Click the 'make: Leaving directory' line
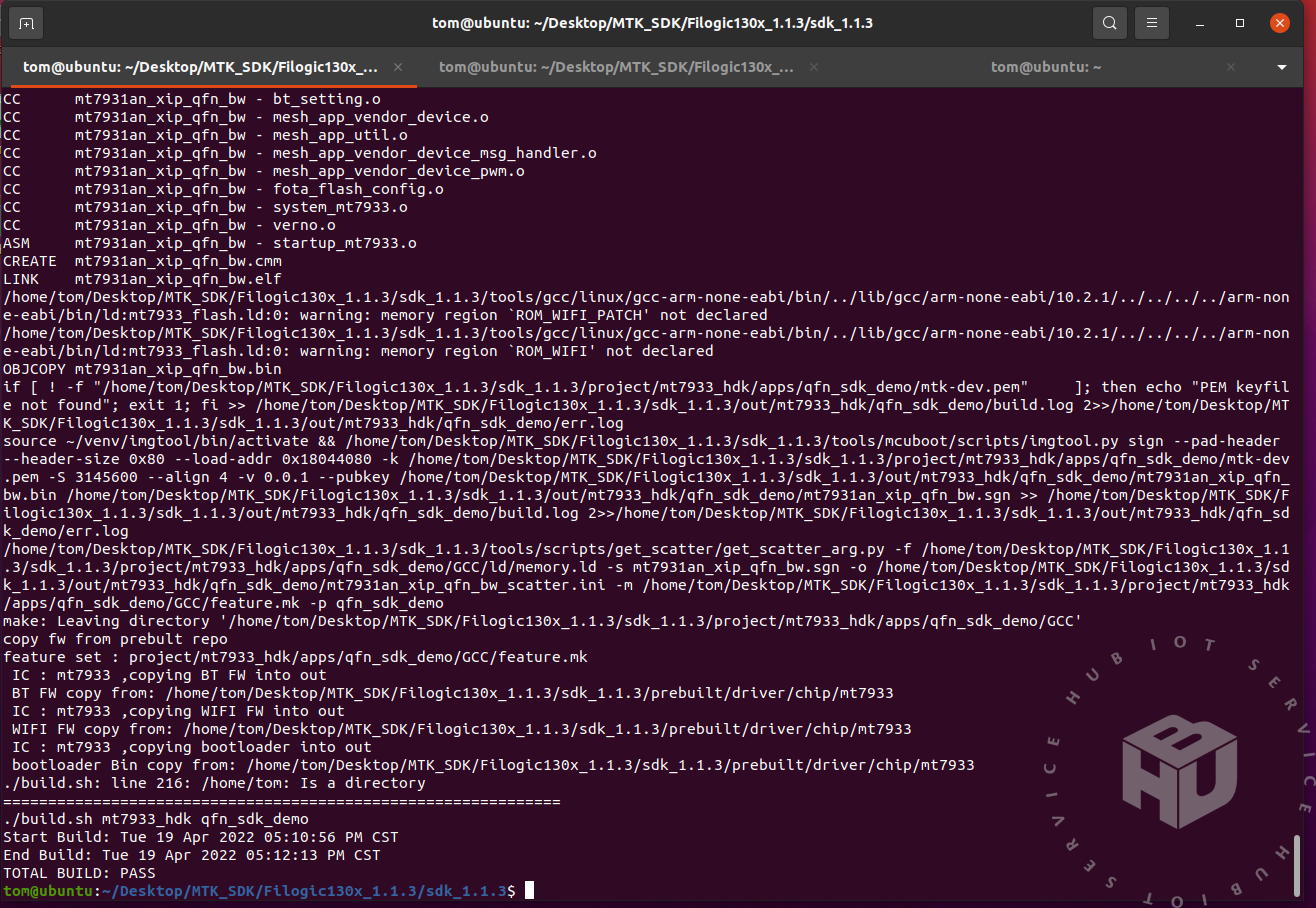This screenshot has height=908, width=1316. pos(543,621)
